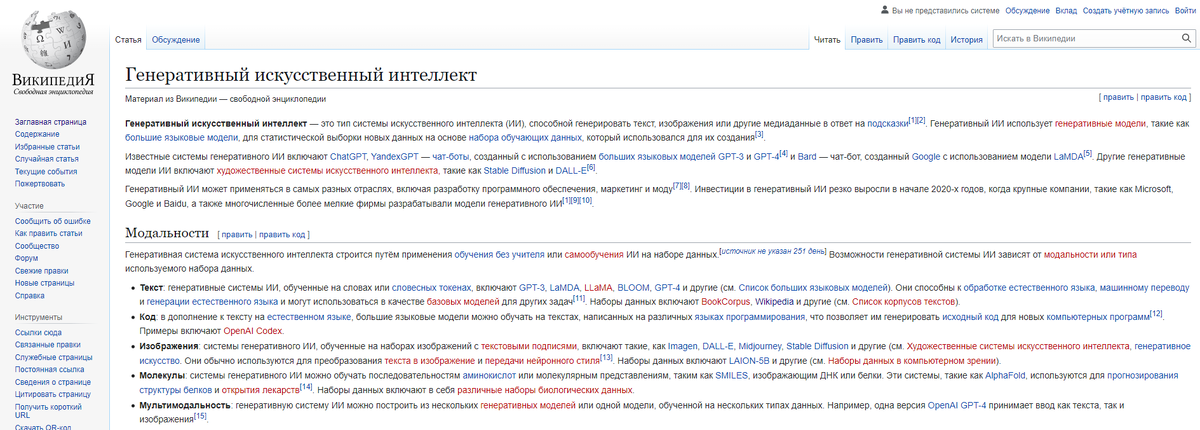Open the 'Google' link in the intro

pos(926,156)
